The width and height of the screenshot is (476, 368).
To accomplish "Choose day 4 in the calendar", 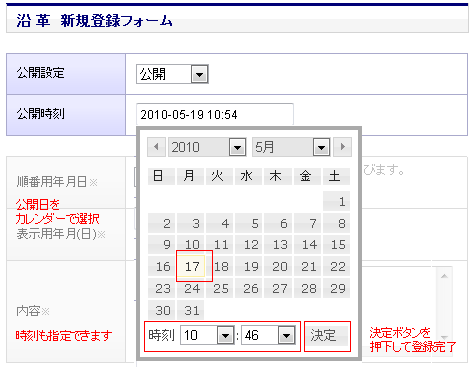I will [220, 223].
